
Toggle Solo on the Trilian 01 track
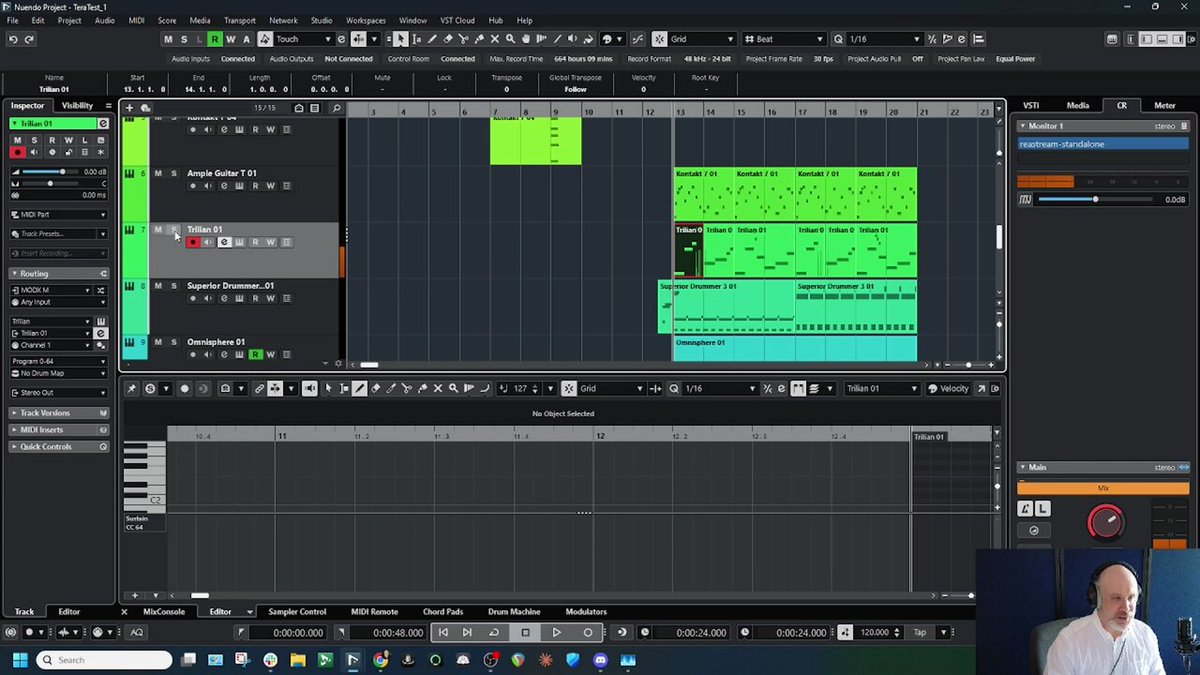coord(173,230)
